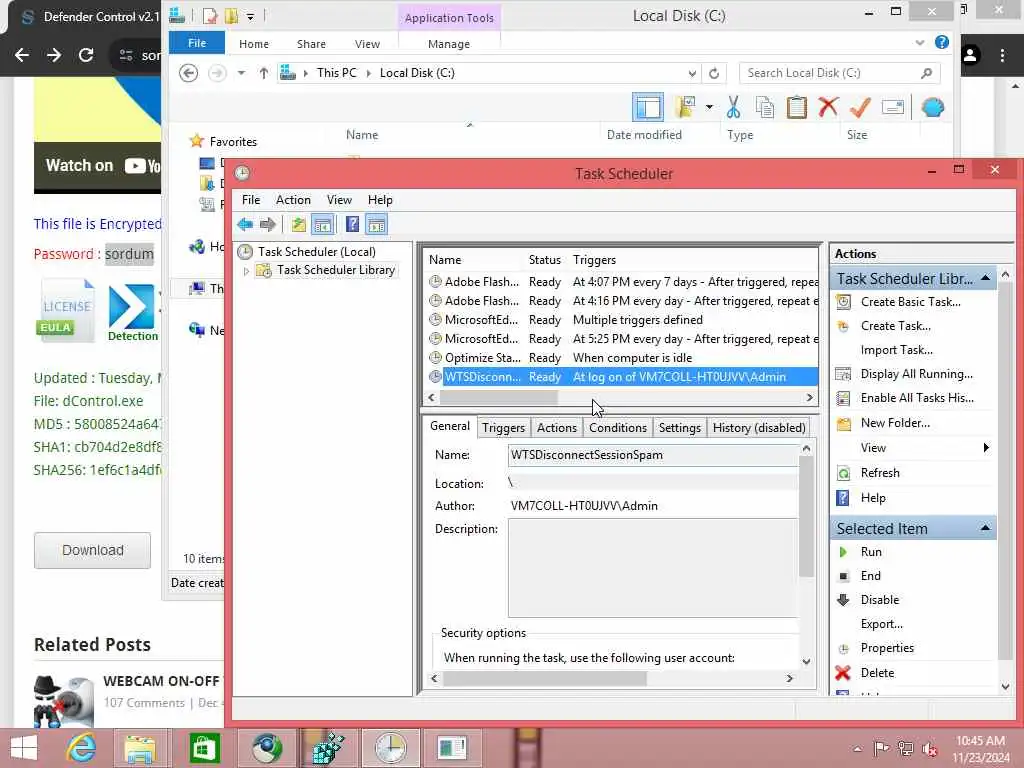Select the WTSDisconn... task row
Image resolution: width=1024 pixels, height=768 pixels.
coord(620,377)
